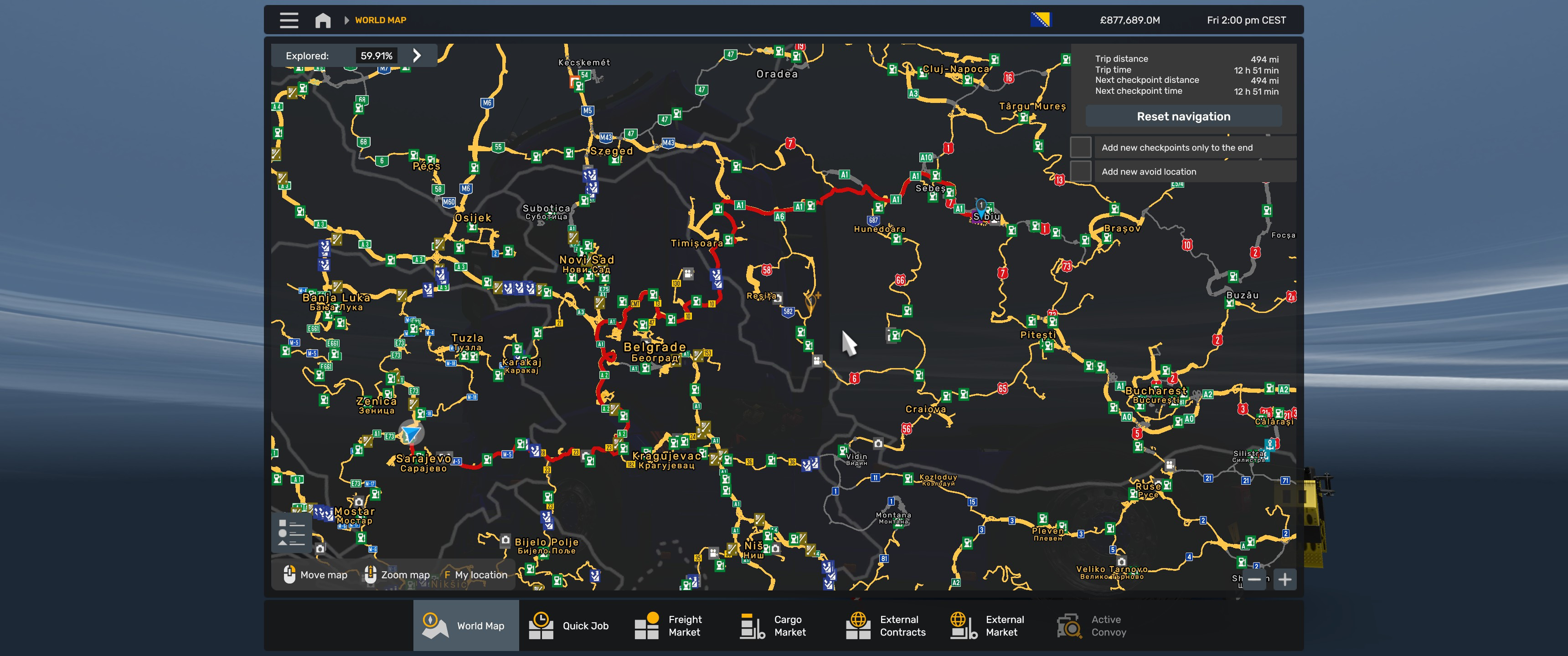Click the Sibiu destination marker

(981, 206)
